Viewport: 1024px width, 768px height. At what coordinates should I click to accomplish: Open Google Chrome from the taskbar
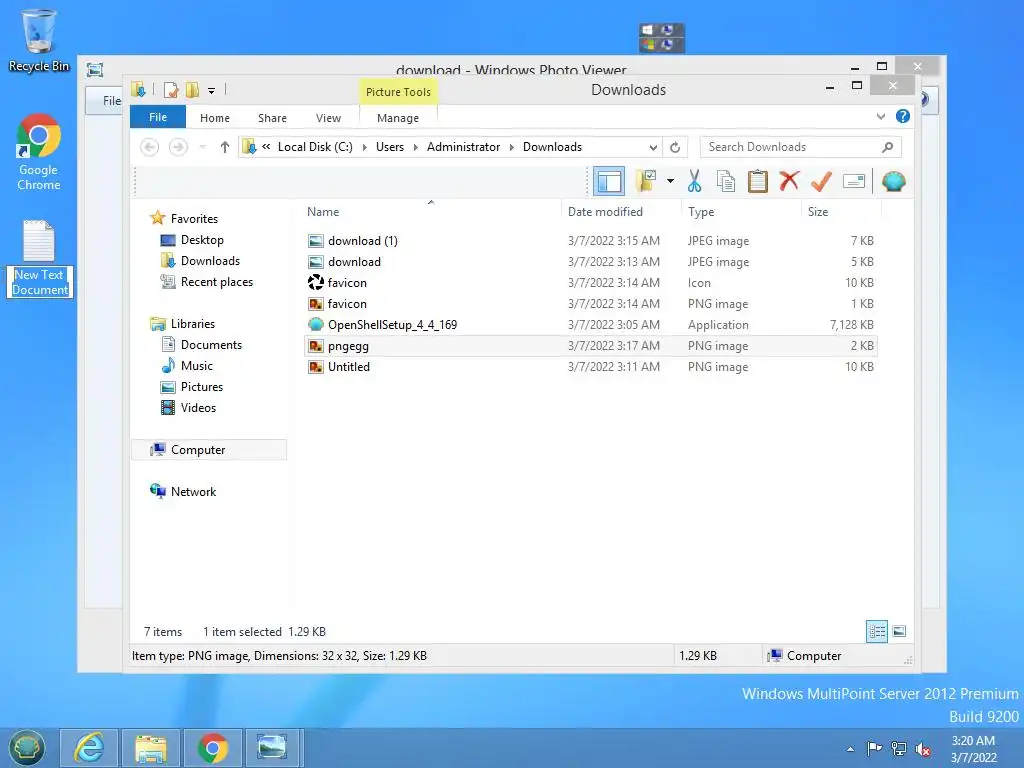tap(213, 748)
